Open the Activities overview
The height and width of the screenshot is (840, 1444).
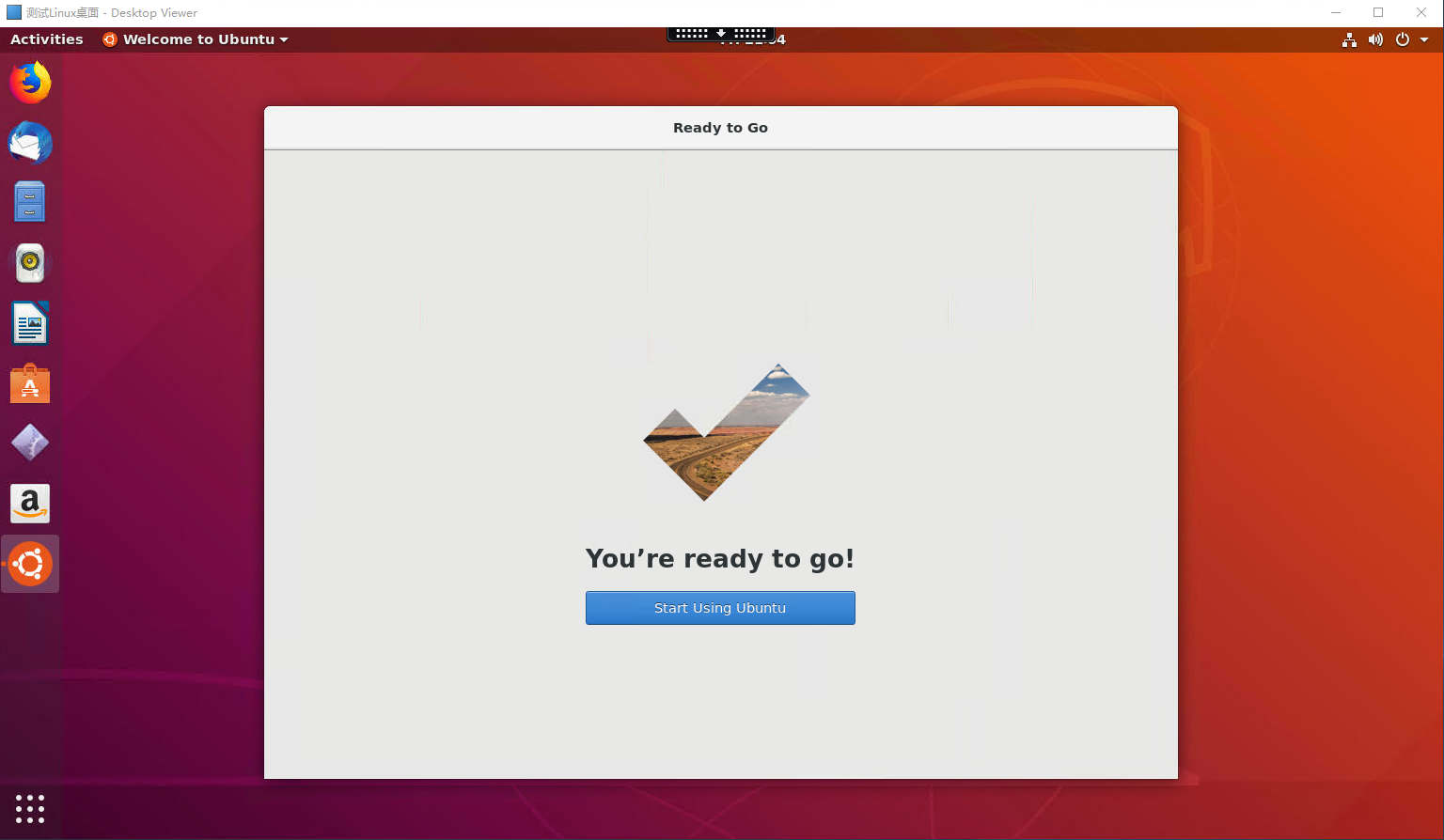point(46,39)
